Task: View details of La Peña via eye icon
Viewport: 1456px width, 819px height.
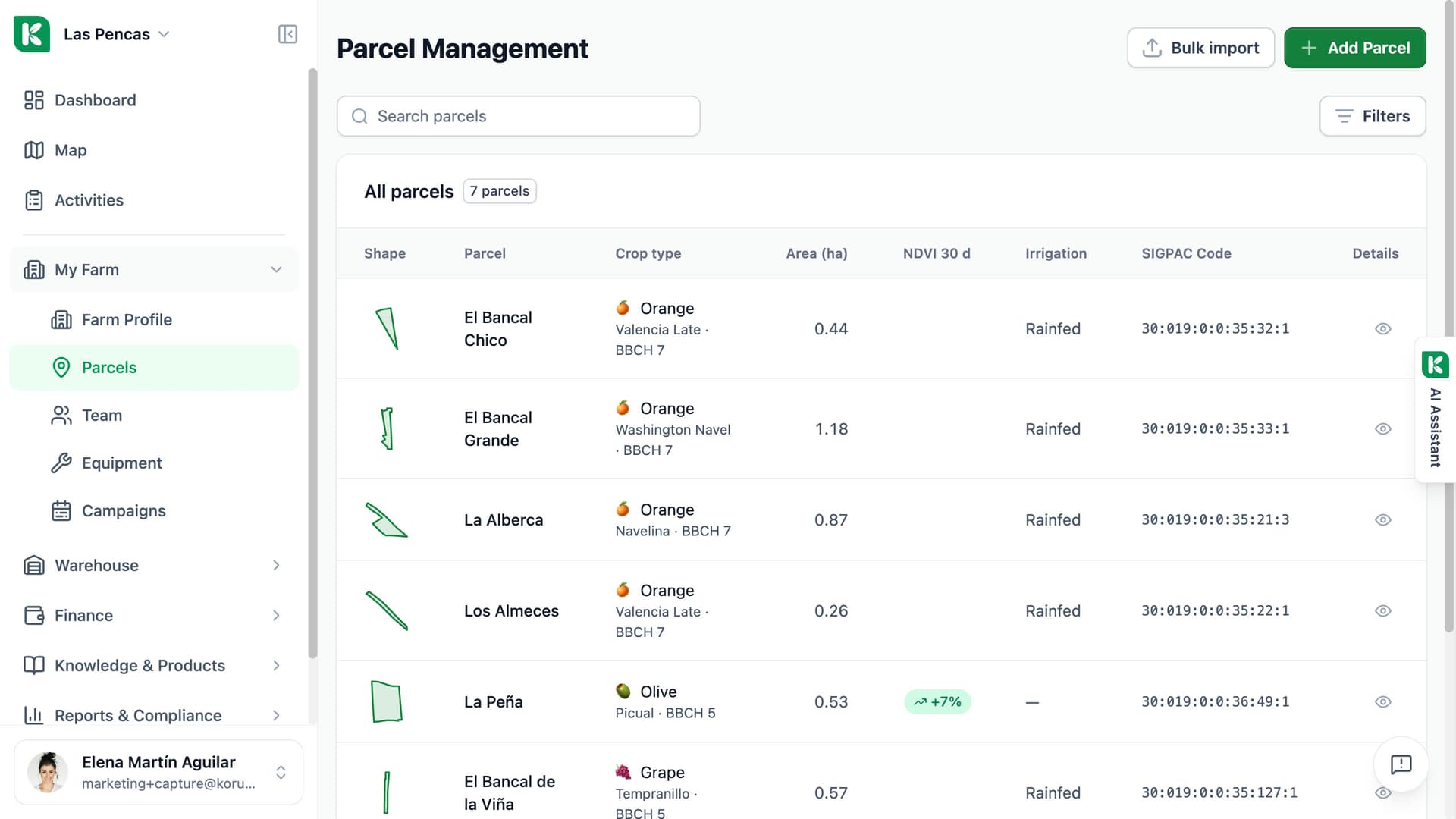Action: [1382, 702]
